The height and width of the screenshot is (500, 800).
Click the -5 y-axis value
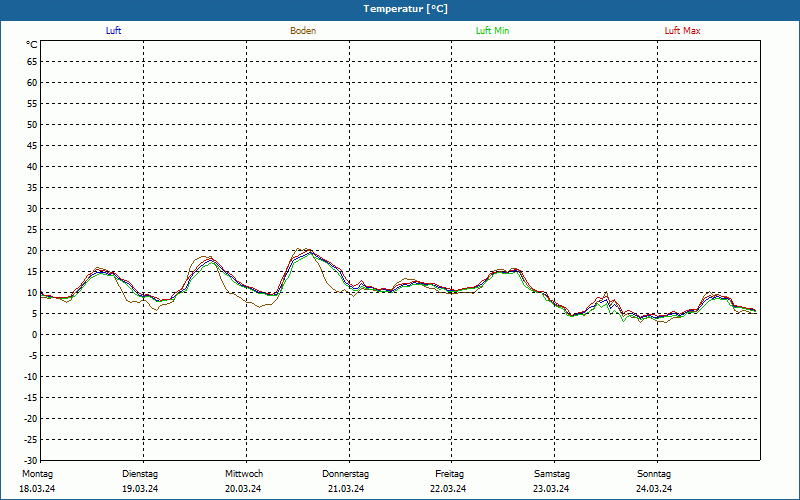point(31,356)
